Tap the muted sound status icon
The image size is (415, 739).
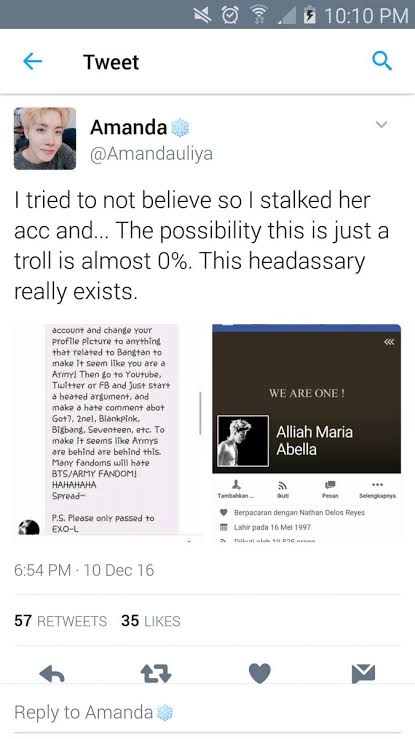pyautogui.click(x=203, y=15)
